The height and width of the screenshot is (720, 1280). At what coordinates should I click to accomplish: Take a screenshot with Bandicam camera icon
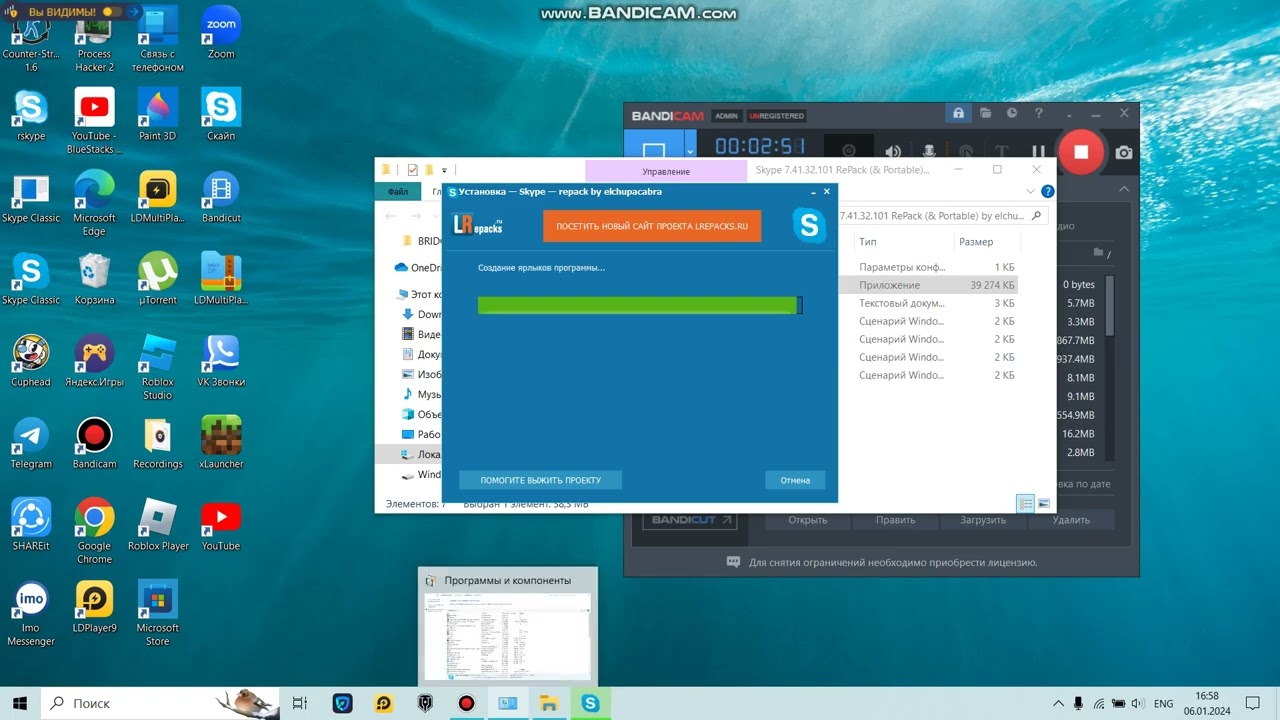coord(1124,153)
